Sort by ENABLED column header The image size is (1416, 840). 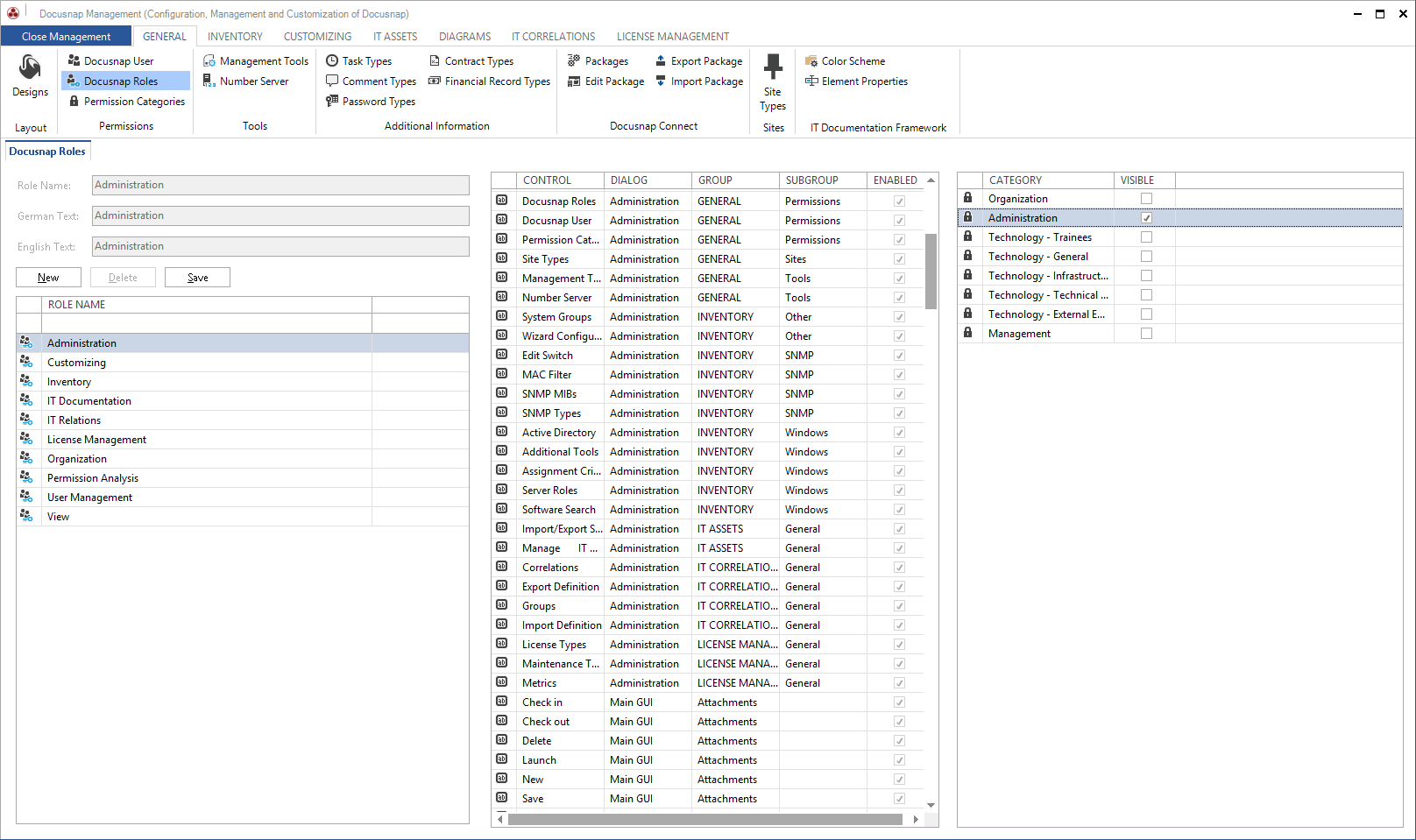click(895, 180)
